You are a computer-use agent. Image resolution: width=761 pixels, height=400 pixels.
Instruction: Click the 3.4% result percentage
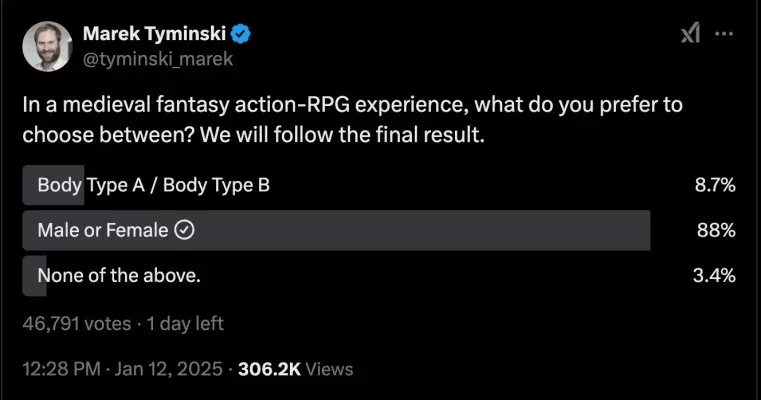714,275
